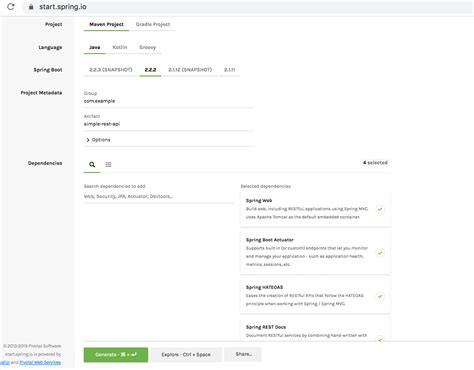Select Spring Boot 2.1.11 version
Image resolution: width=474 pixels, height=370 pixels.
point(229,70)
